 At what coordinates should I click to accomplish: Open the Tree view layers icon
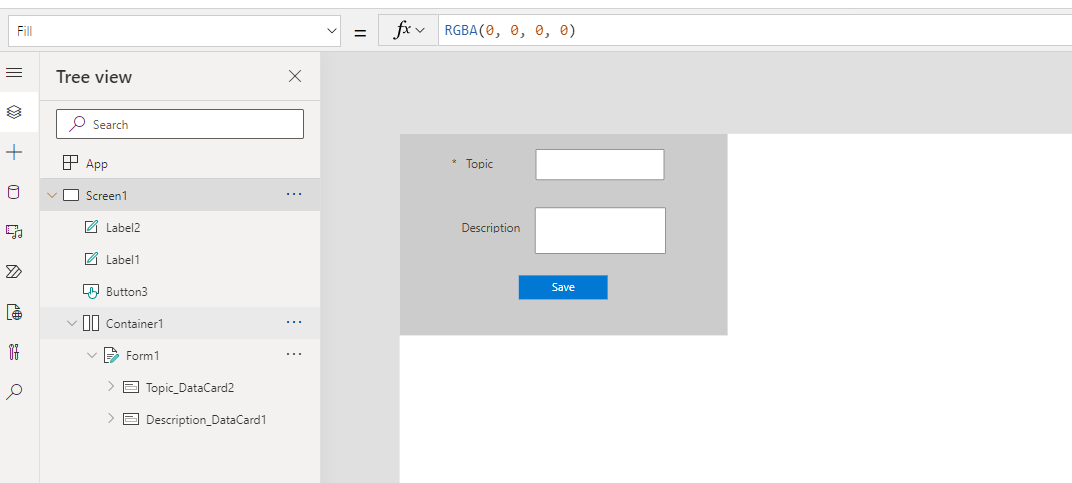(14, 112)
